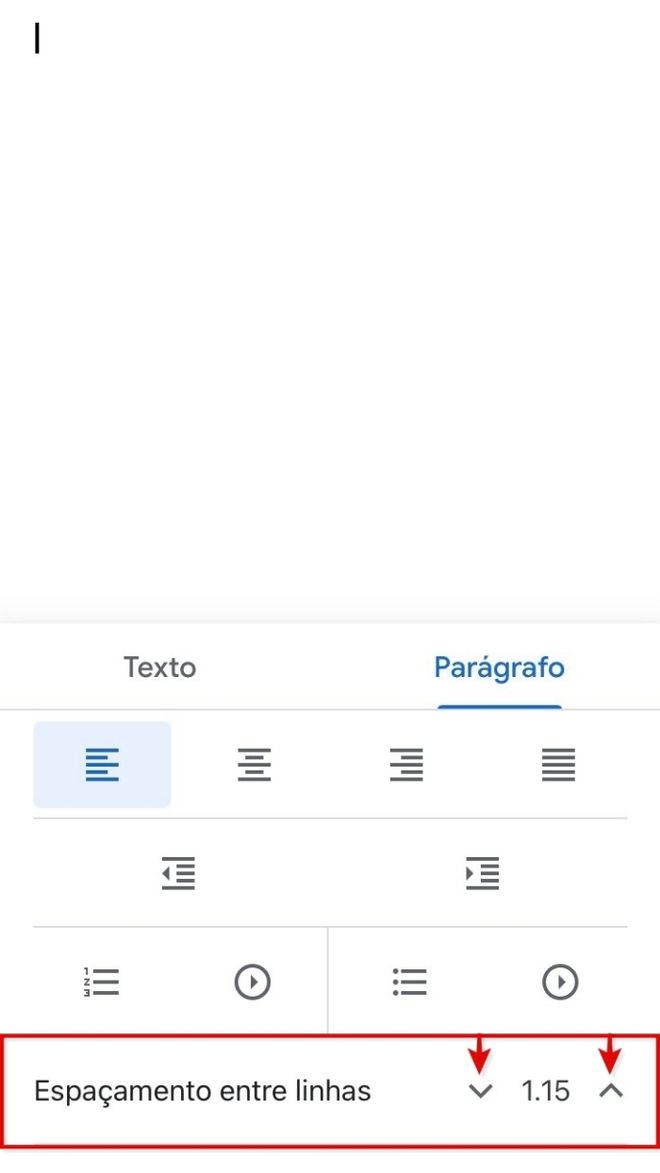Toggle bulleted list formatting
The height and width of the screenshot is (1173, 660).
(x=409, y=981)
